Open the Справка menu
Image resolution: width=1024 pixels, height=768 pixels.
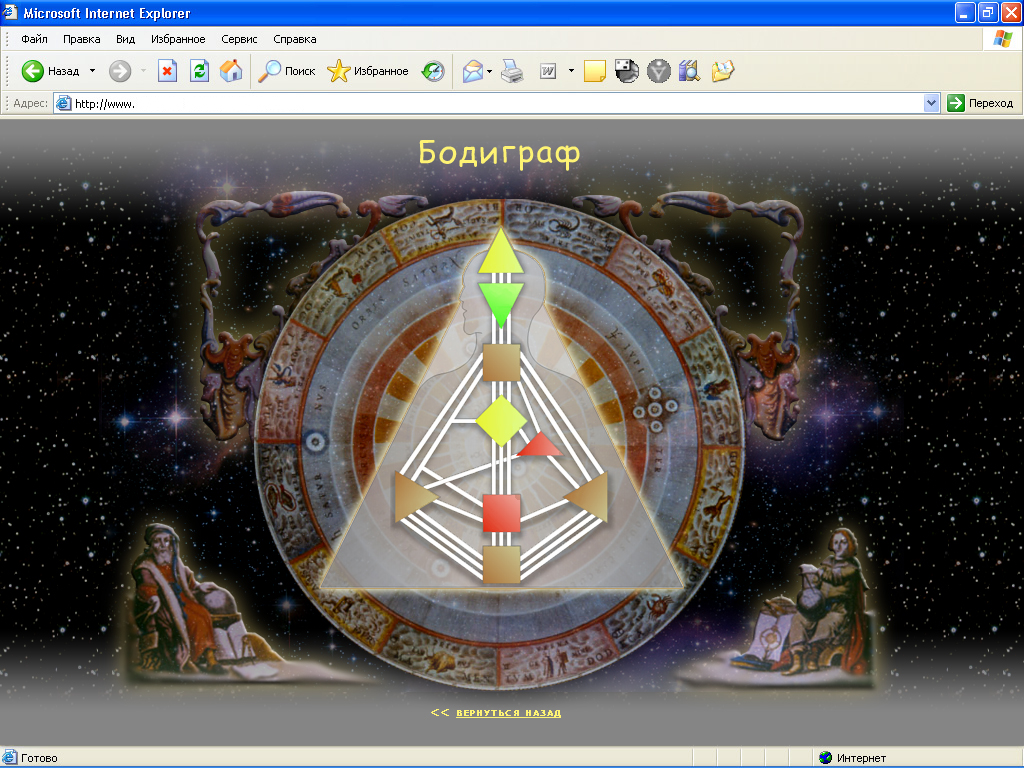pyautogui.click(x=295, y=39)
